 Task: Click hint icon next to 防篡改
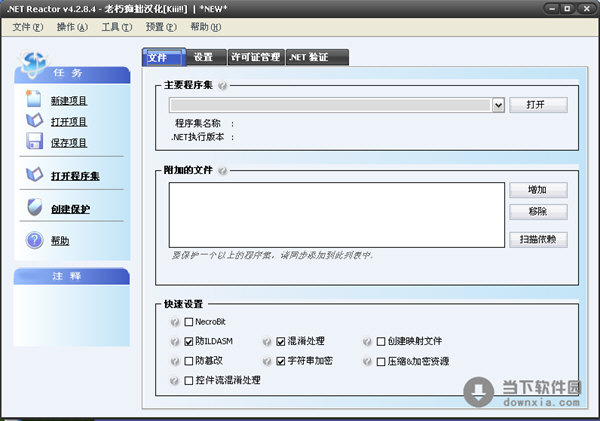[x=174, y=361]
